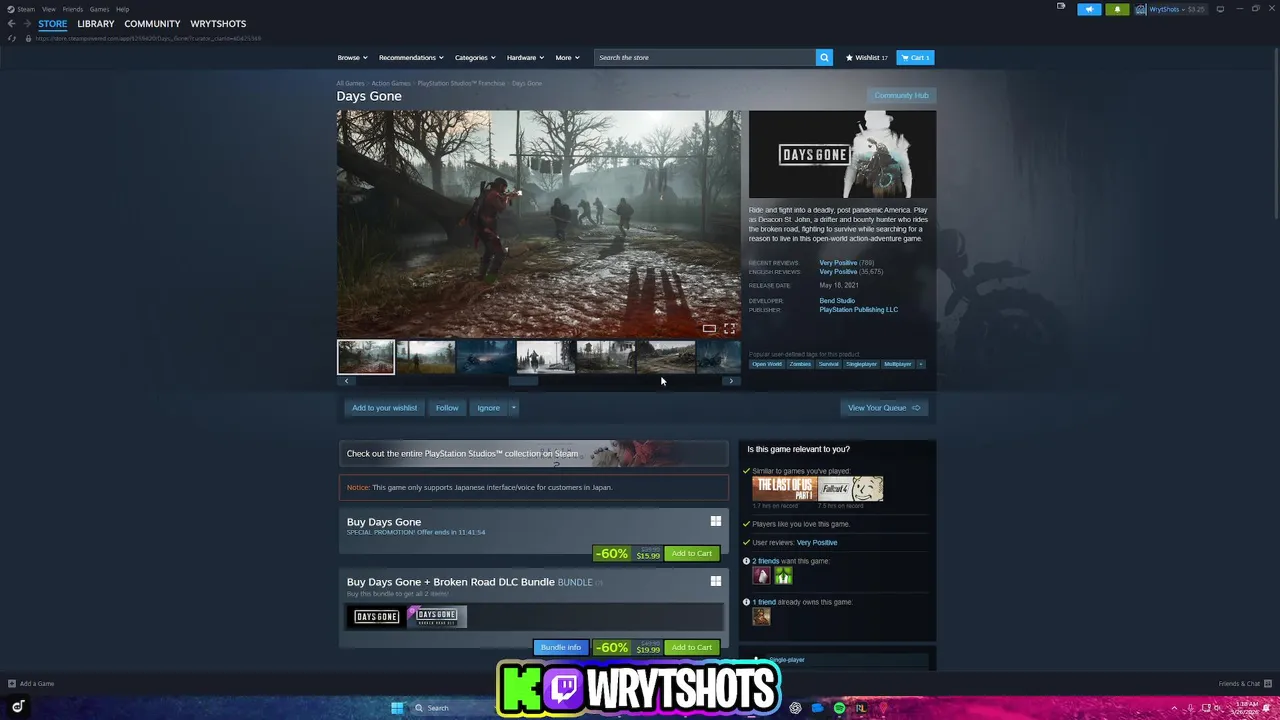
Task: Open the Community Hub
Action: (x=901, y=95)
